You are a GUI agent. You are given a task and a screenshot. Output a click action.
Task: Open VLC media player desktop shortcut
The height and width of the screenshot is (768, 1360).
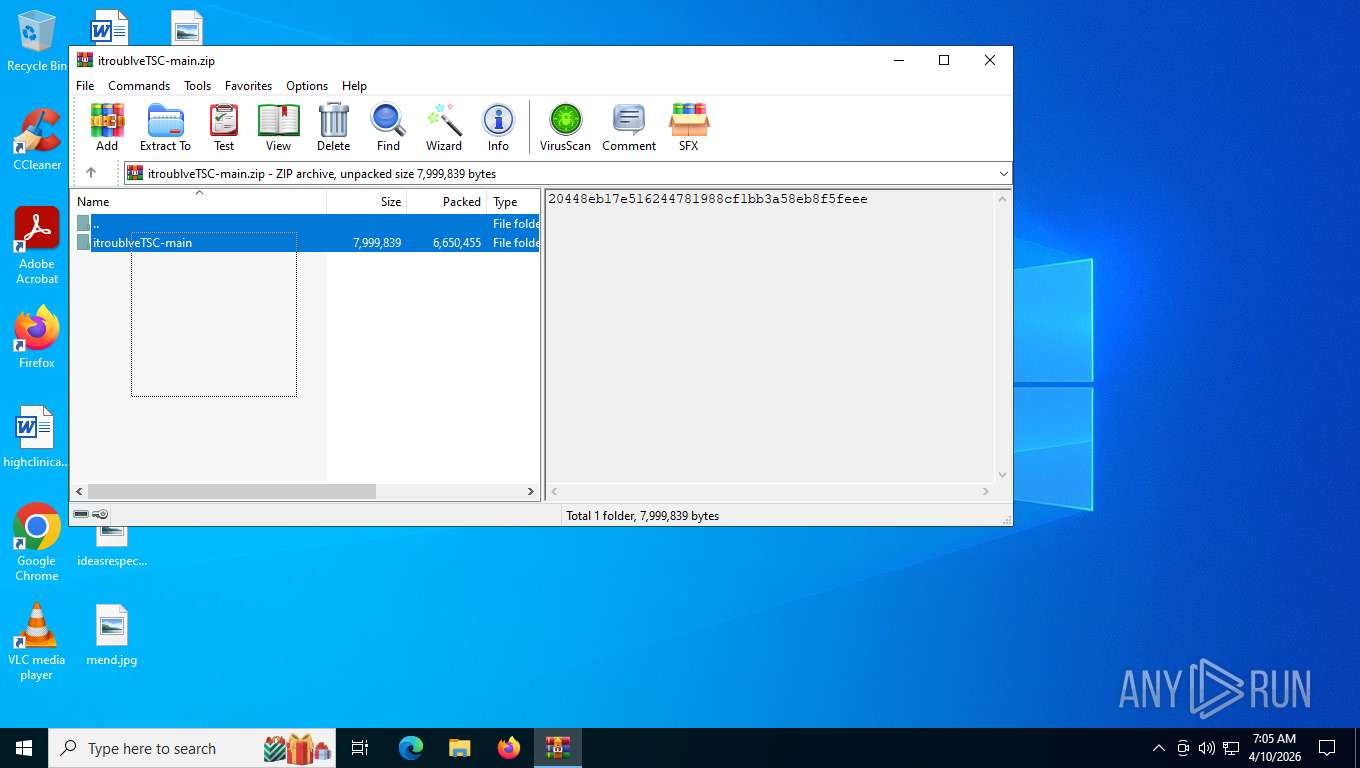coord(37,641)
